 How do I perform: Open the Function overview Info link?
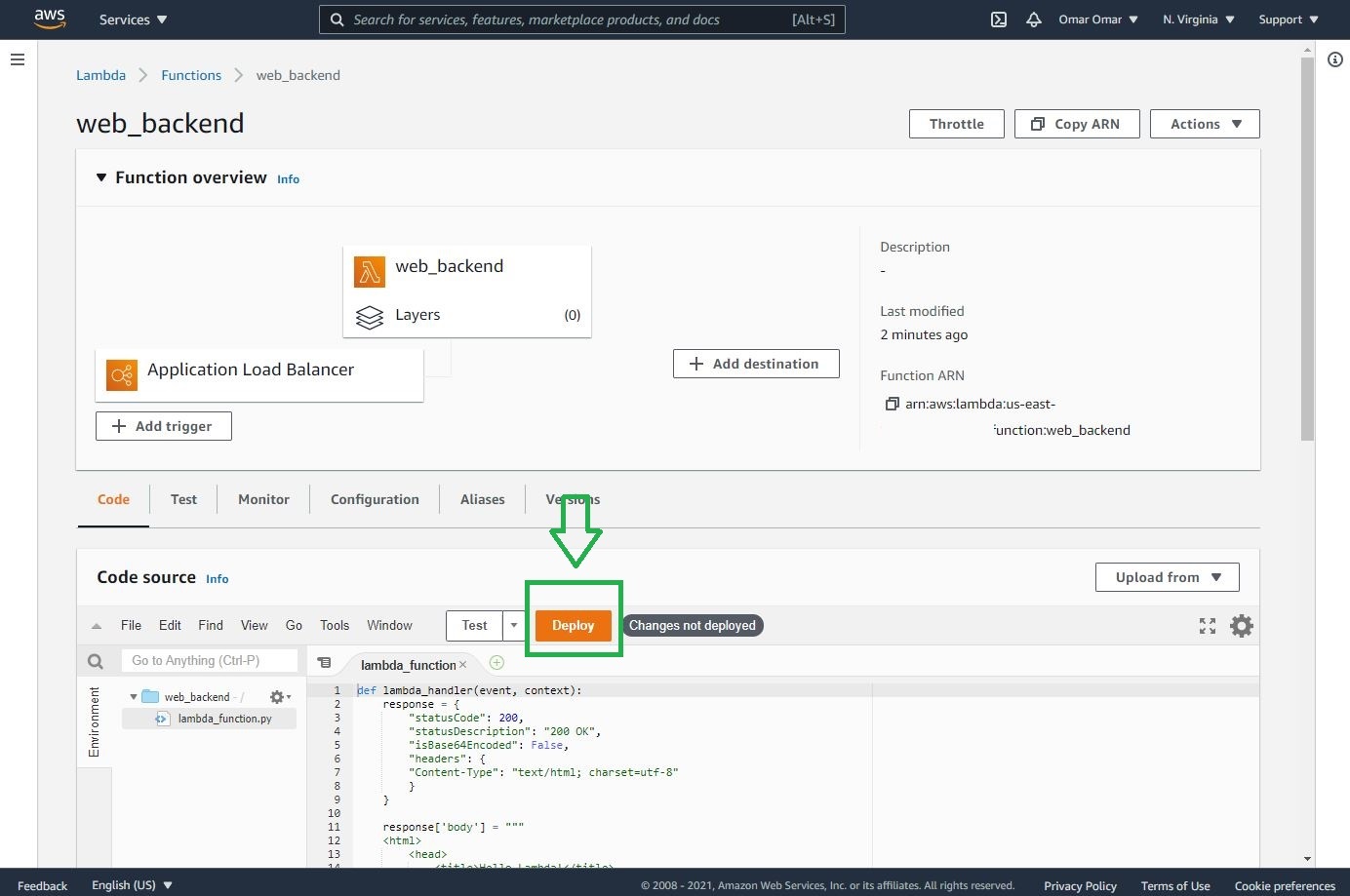[x=288, y=179]
